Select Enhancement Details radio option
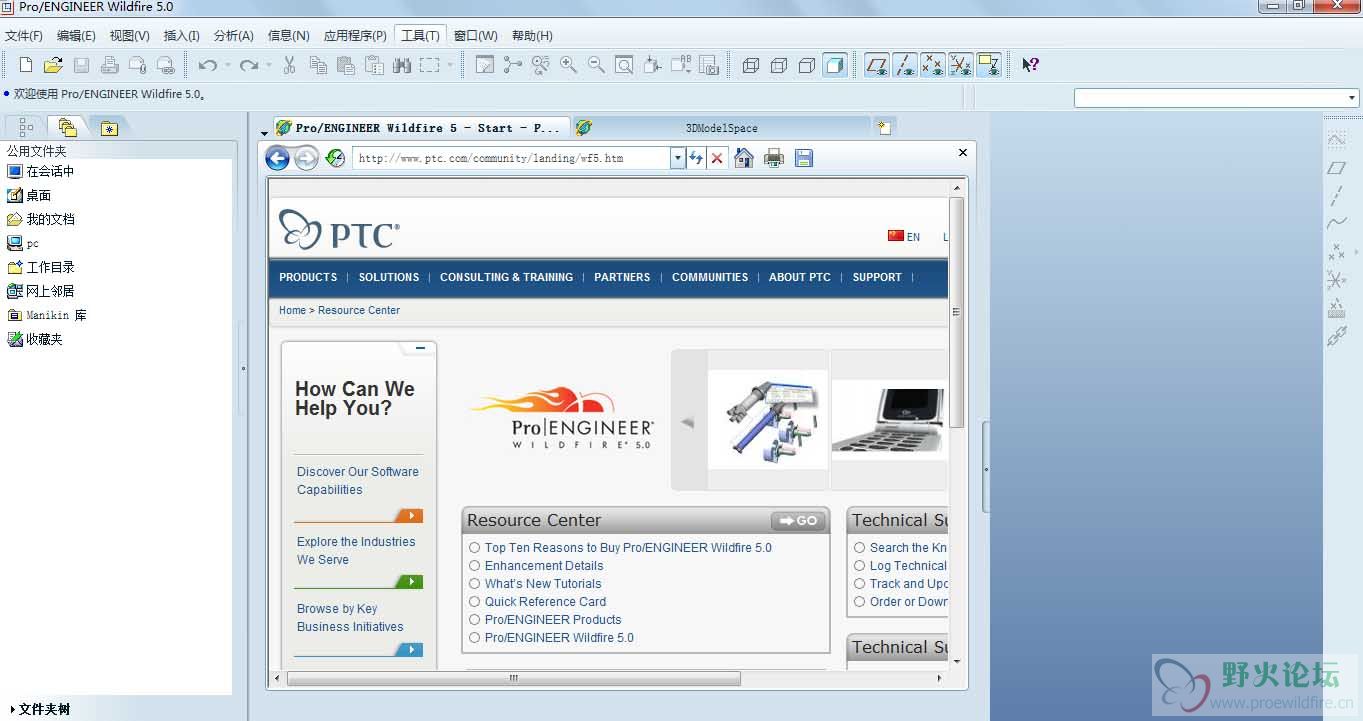The image size is (1363, 721). [x=475, y=566]
